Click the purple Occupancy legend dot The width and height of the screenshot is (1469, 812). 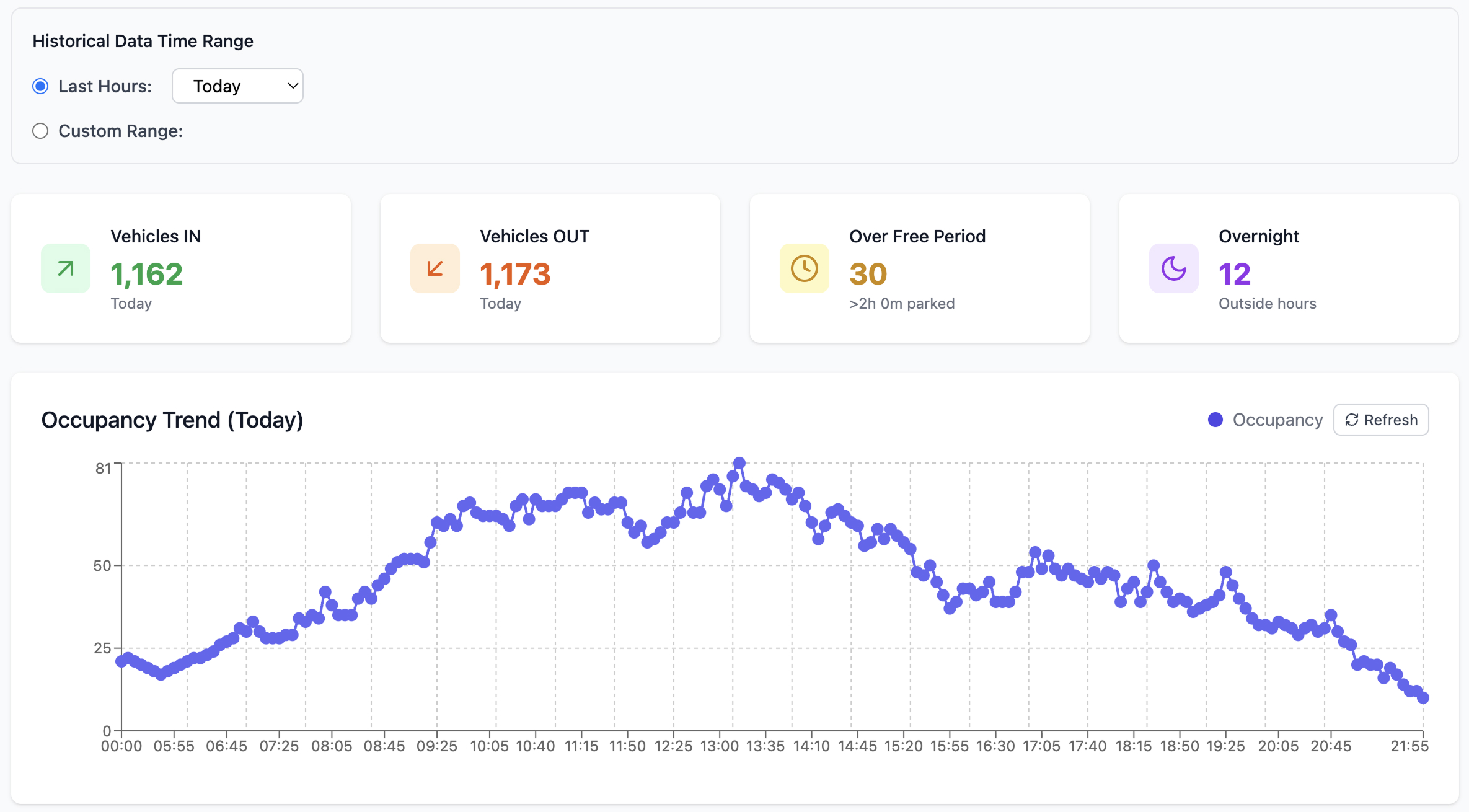tap(1215, 420)
